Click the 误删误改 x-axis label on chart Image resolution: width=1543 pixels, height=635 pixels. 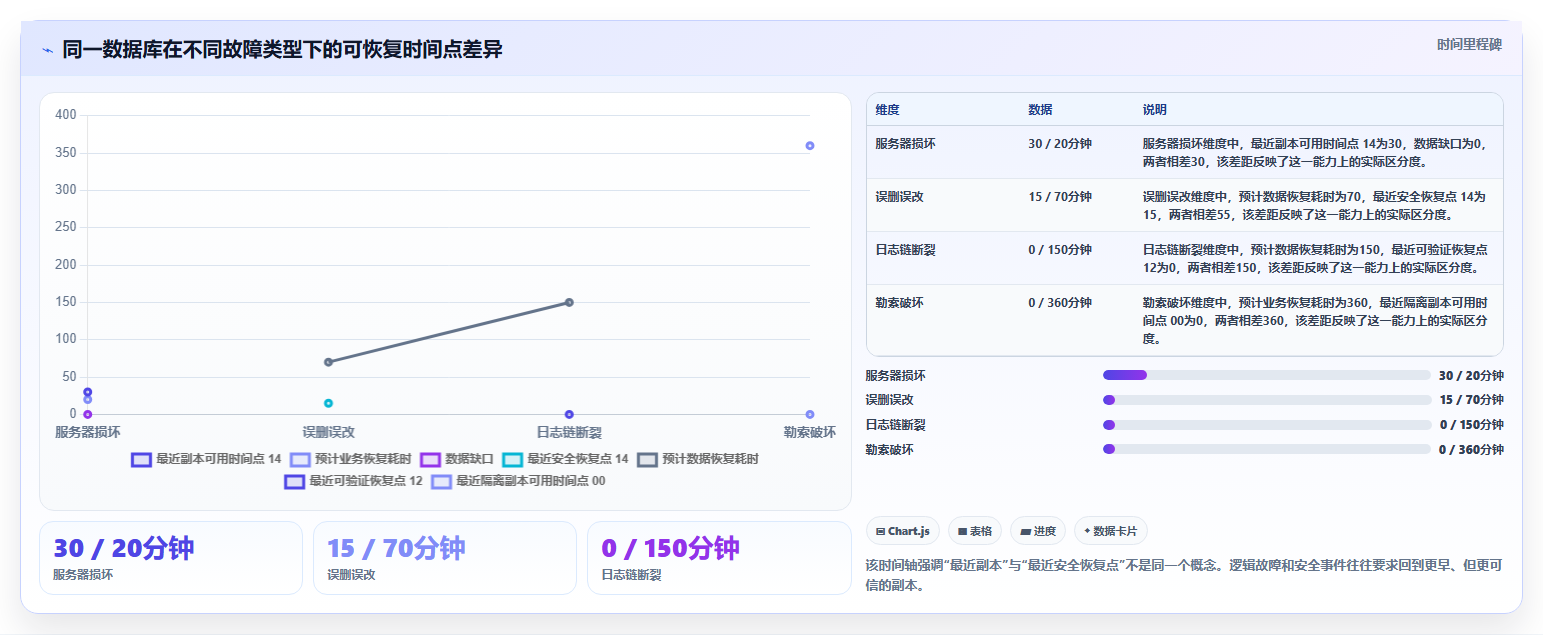click(328, 432)
